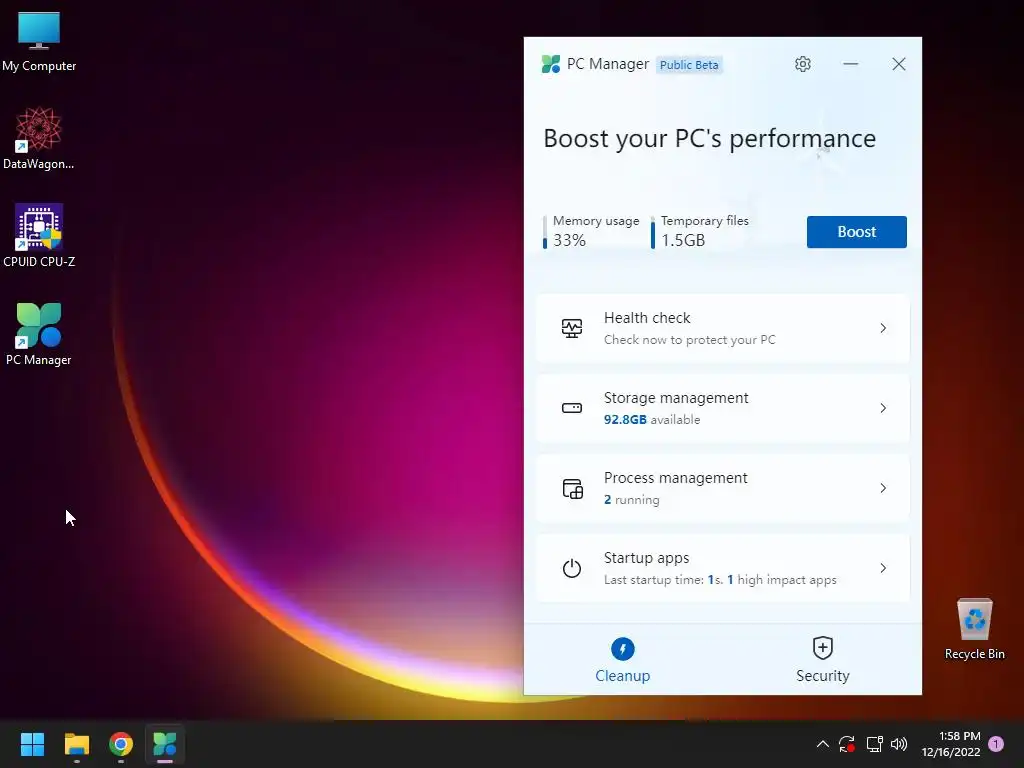The image size is (1024, 768).
Task: Click the 'Boost your PC's performance' heading
Action: click(709, 138)
